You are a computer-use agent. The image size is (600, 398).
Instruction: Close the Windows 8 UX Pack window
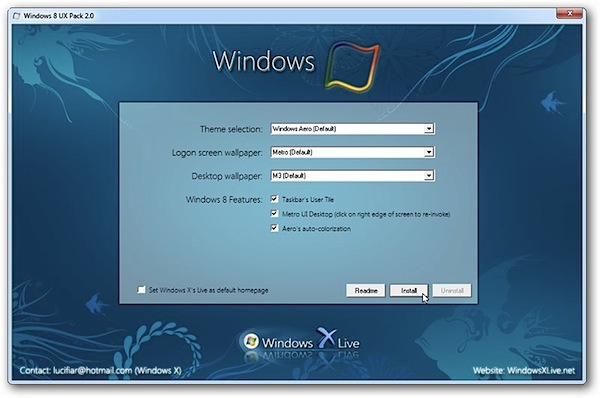[569, 14]
